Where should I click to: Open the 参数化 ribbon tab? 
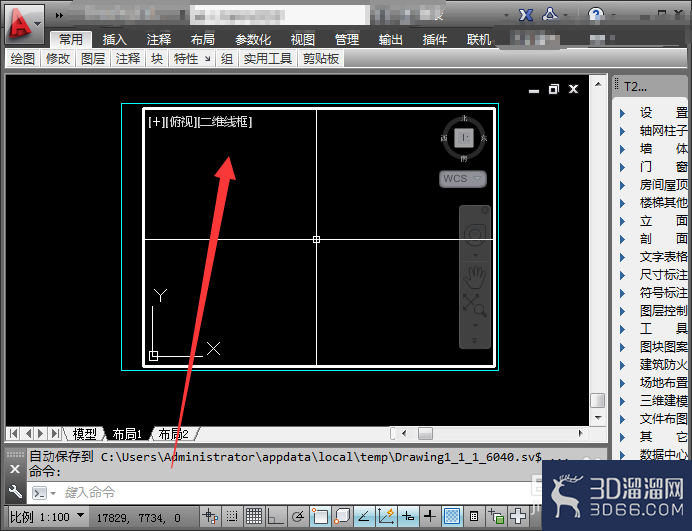[x=253, y=40]
